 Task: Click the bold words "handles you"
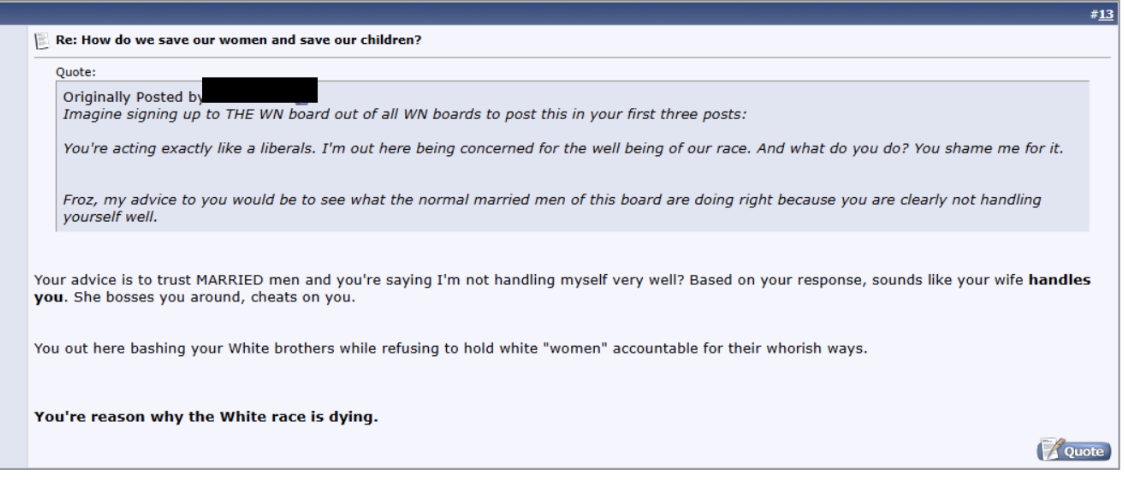pyautogui.click(x=1058, y=280)
